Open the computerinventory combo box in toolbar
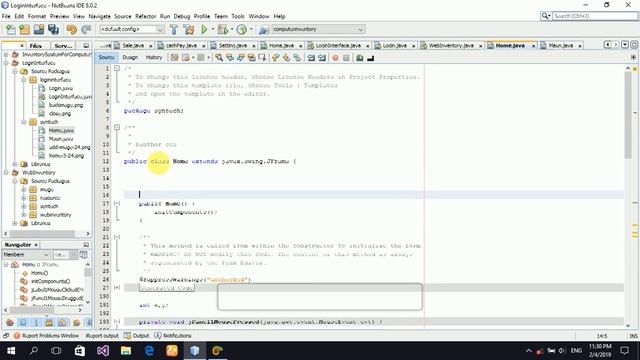The height and width of the screenshot is (360, 640). [x=318, y=29]
